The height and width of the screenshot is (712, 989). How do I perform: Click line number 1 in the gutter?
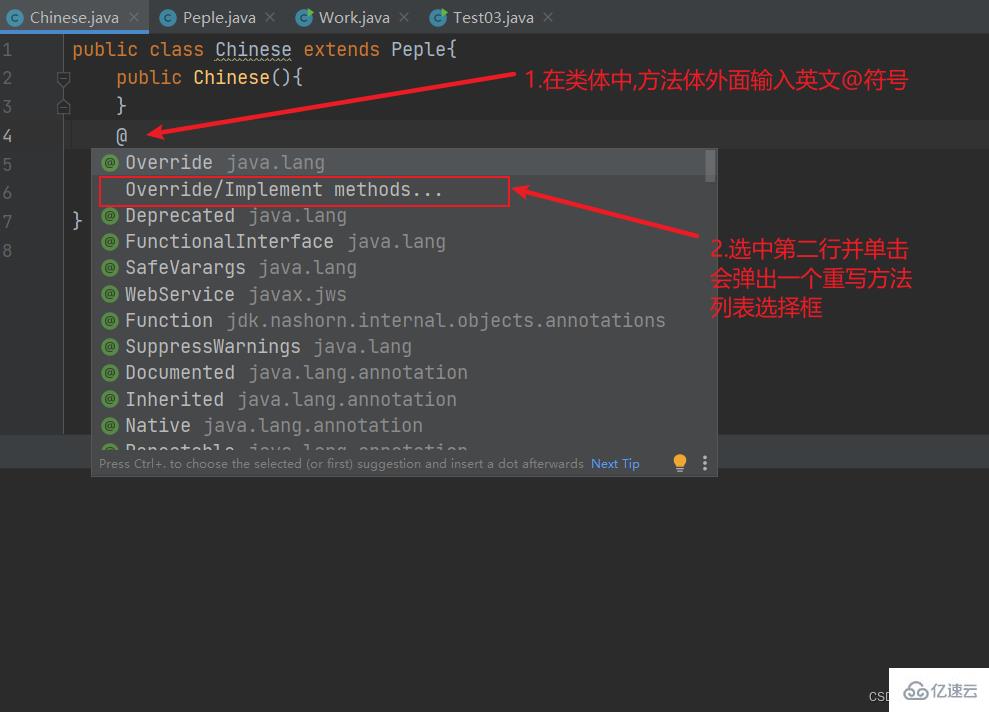pyautogui.click(x=7, y=49)
